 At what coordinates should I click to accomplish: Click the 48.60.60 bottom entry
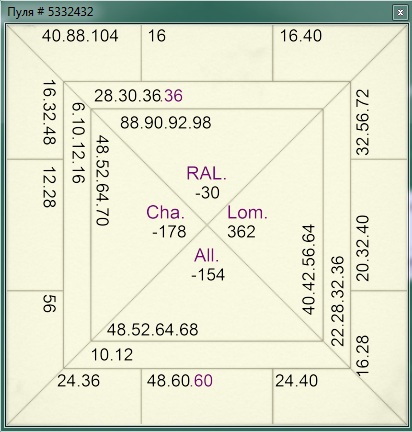[180, 381]
